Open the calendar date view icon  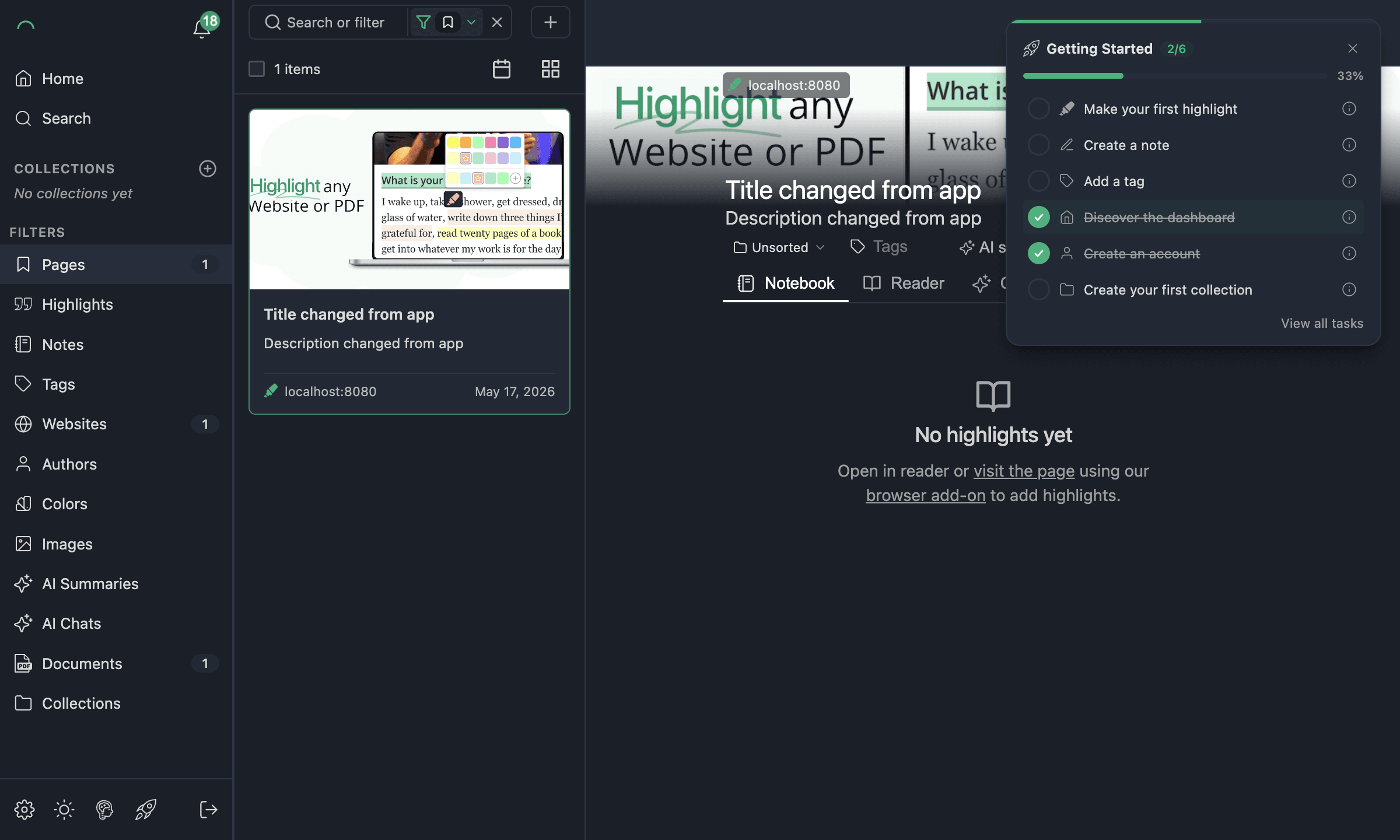click(502, 69)
